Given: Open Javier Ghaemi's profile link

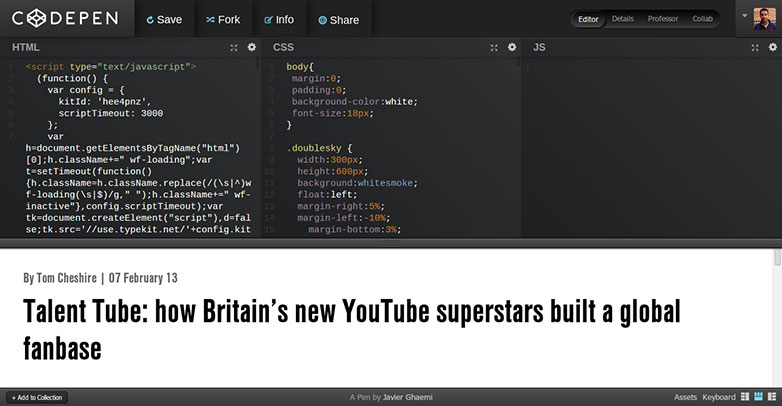Looking at the screenshot, I should [x=407, y=398].
